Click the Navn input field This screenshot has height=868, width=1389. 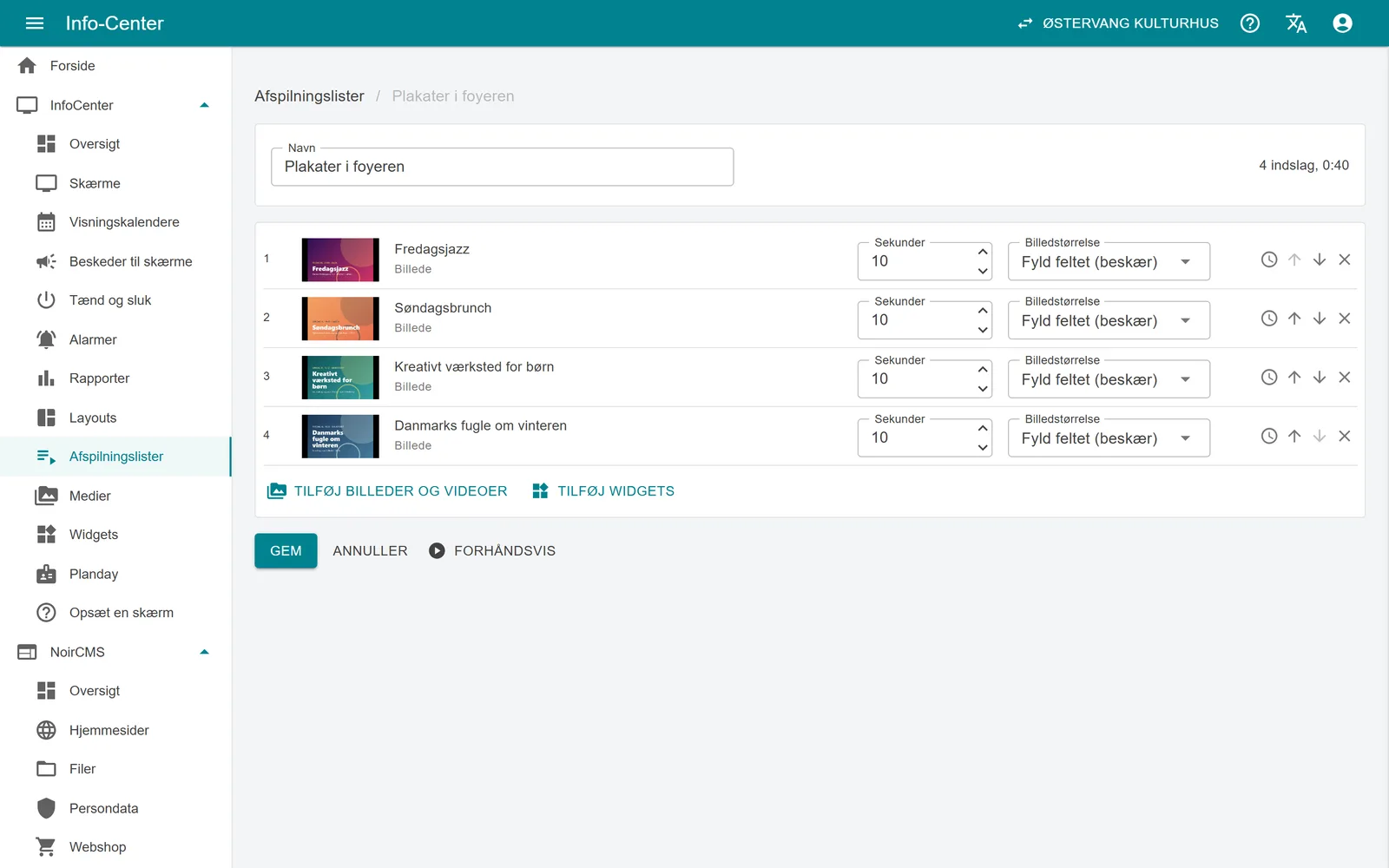coord(503,167)
